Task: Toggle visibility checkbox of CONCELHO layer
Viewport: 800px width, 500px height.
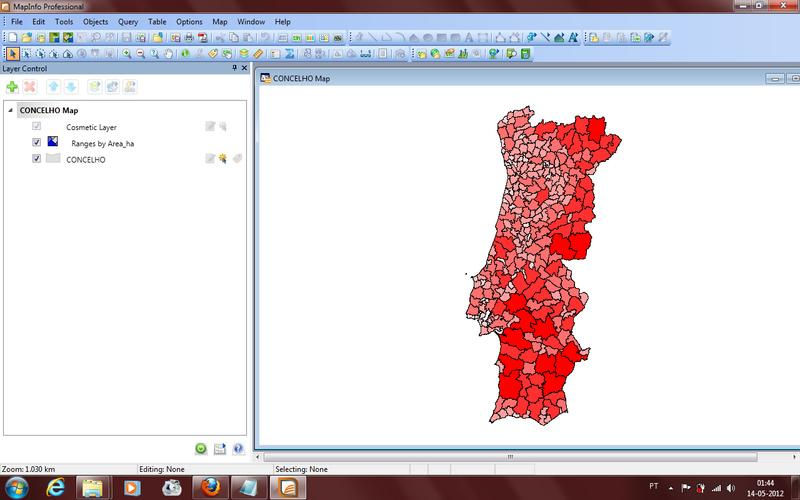Action: tap(36, 159)
